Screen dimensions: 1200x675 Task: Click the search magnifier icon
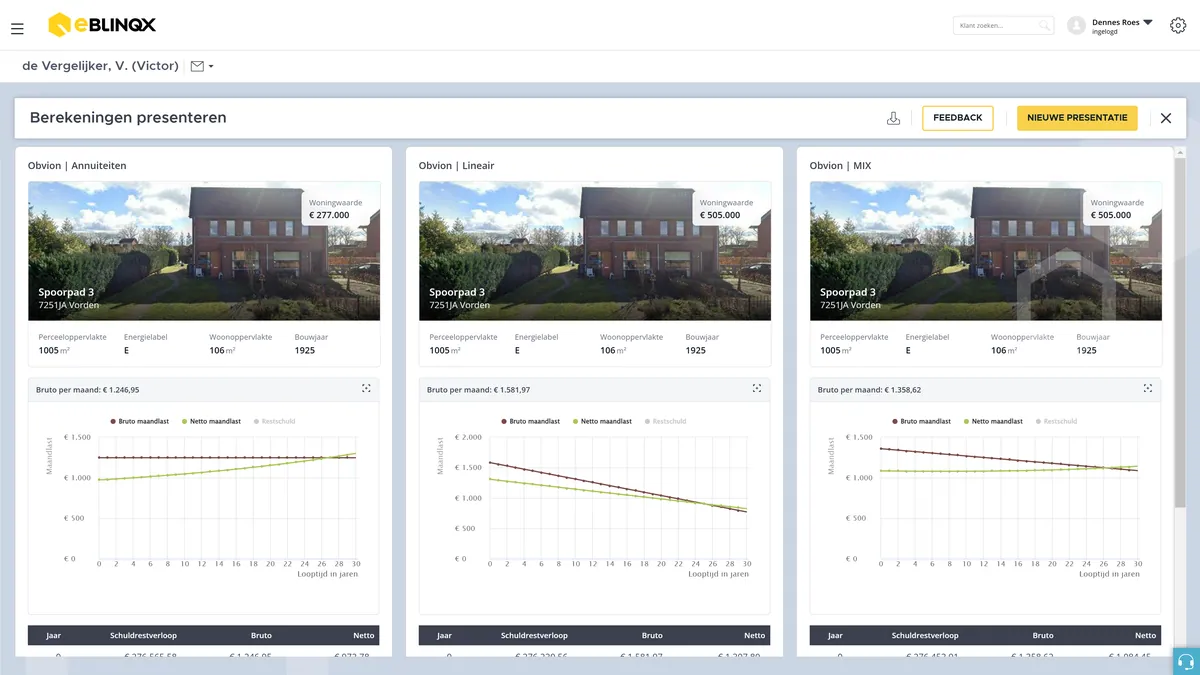[x=1043, y=26]
